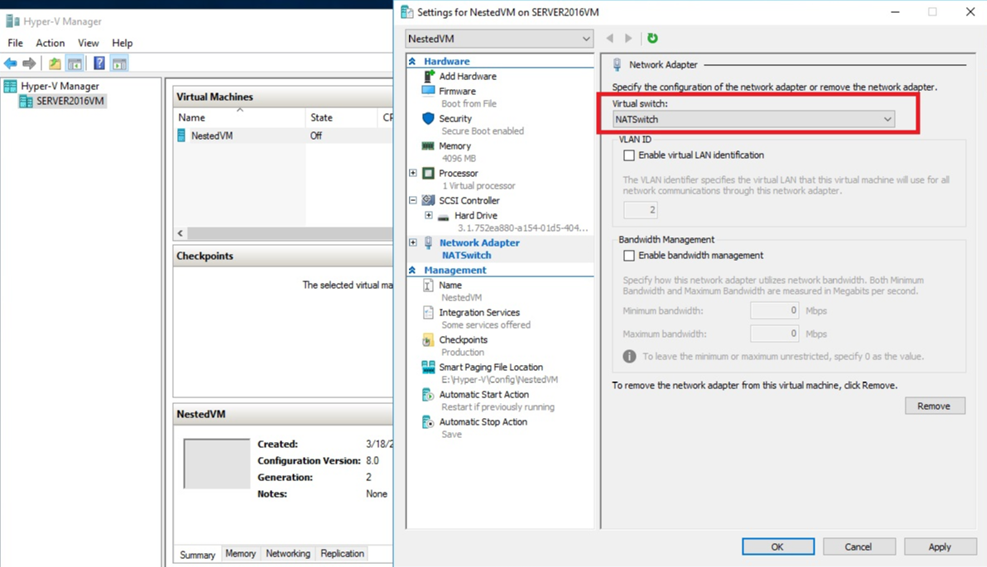The image size is (987, 567).
Task: Click the NestedVM icon in Virtual Machines list
Action: [x=181, y=135]
